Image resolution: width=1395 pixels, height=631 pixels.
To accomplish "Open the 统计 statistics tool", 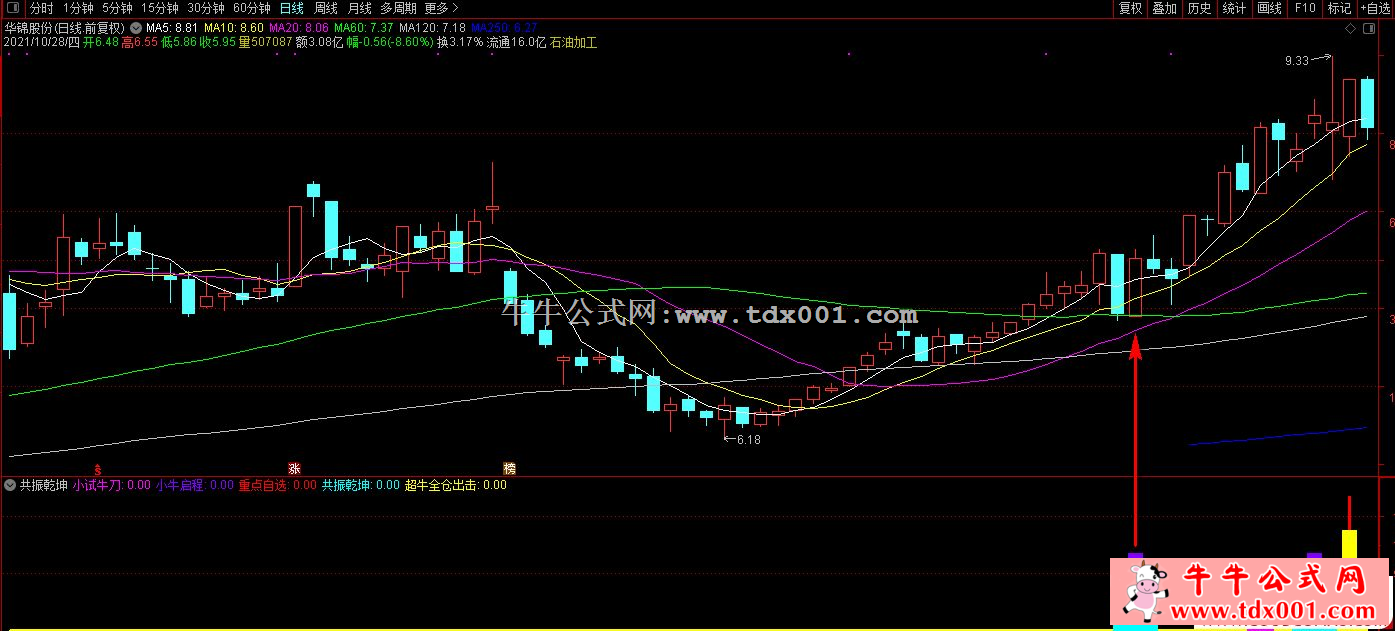I will coord(1234,8).
